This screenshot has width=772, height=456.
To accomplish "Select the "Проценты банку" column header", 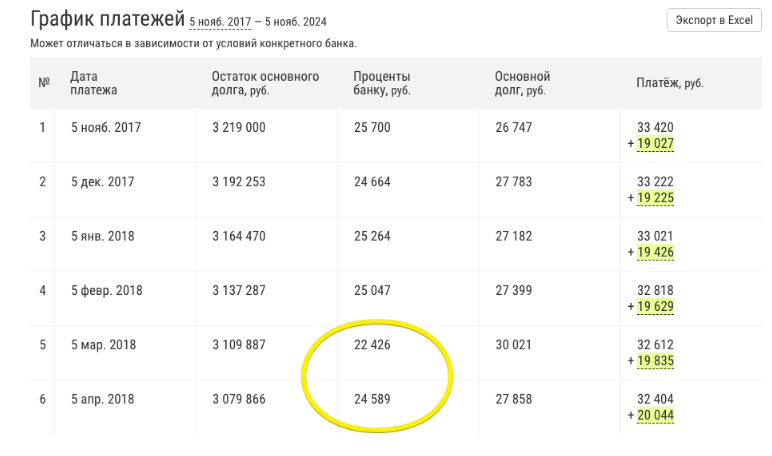I will (x=382, y=83).
